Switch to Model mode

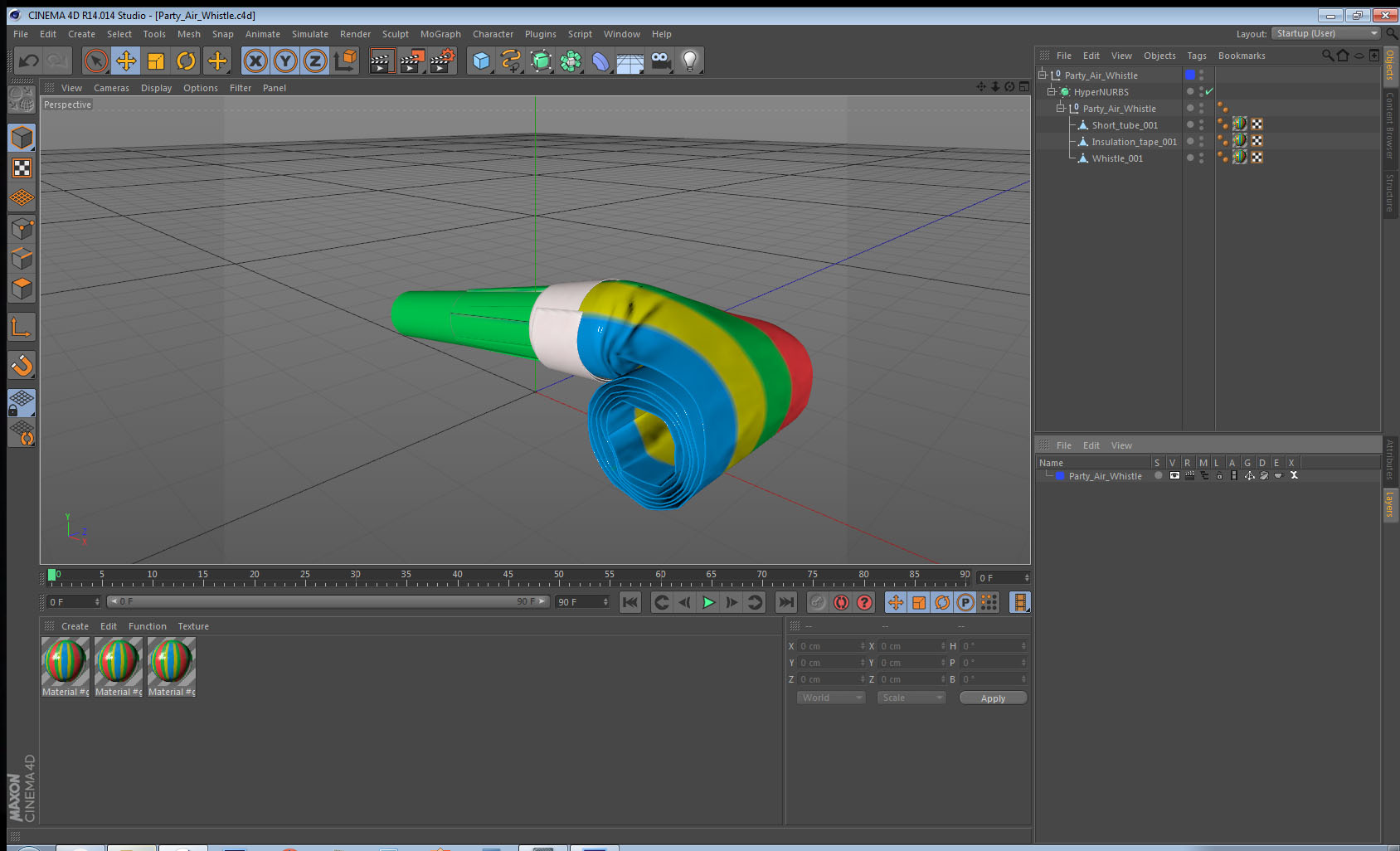tap(22, 138)
